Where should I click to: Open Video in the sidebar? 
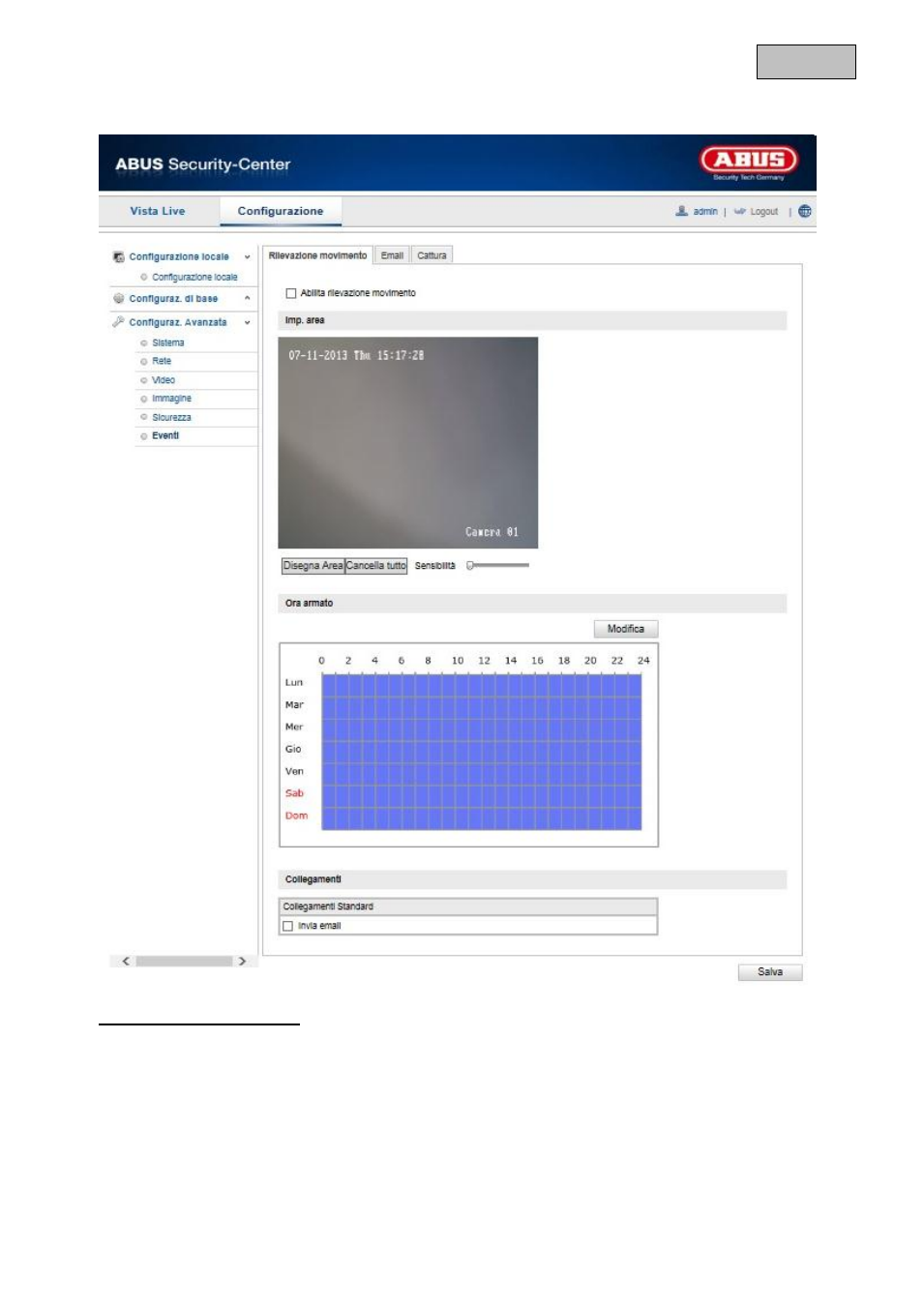pyautogui.click(x=164, y=380)
